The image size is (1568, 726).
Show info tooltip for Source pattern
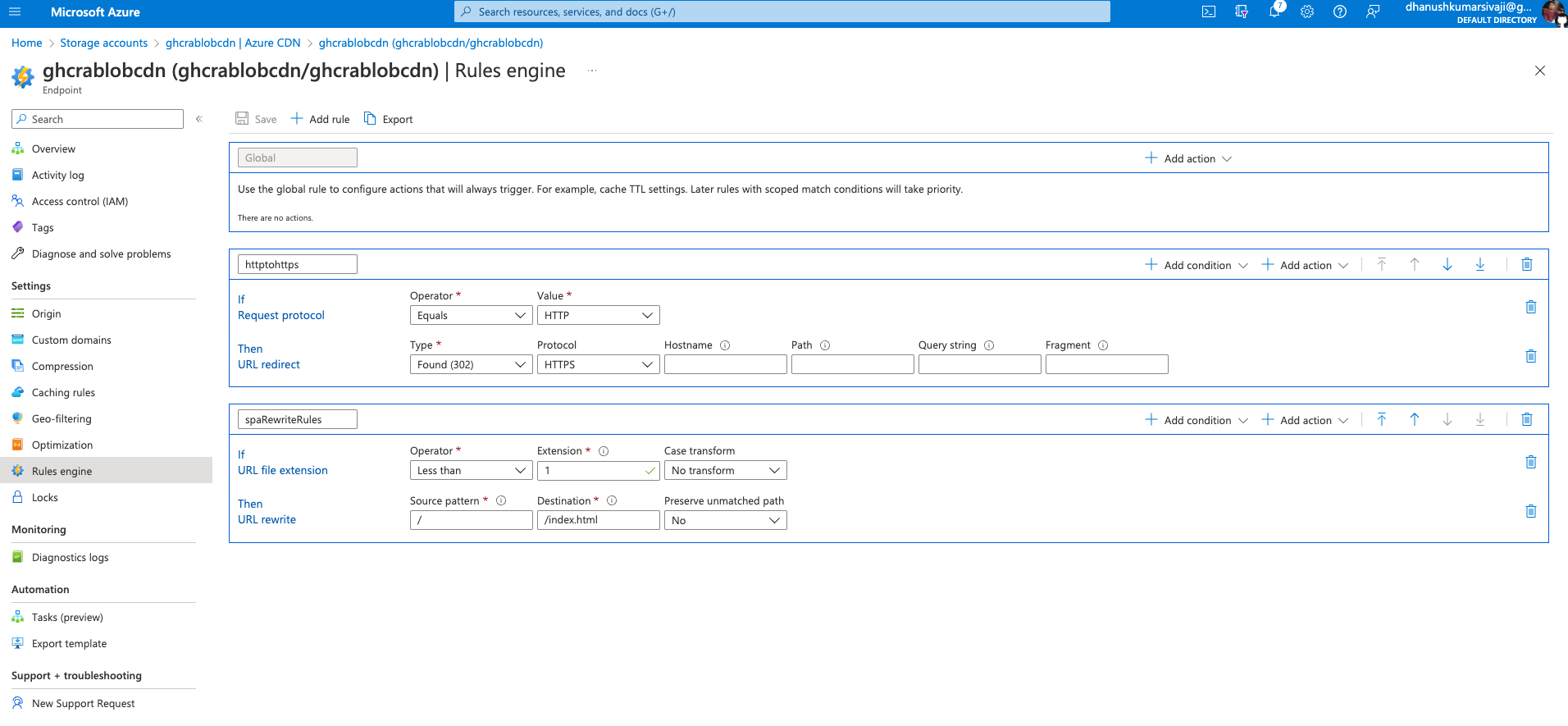pos(501,500)
